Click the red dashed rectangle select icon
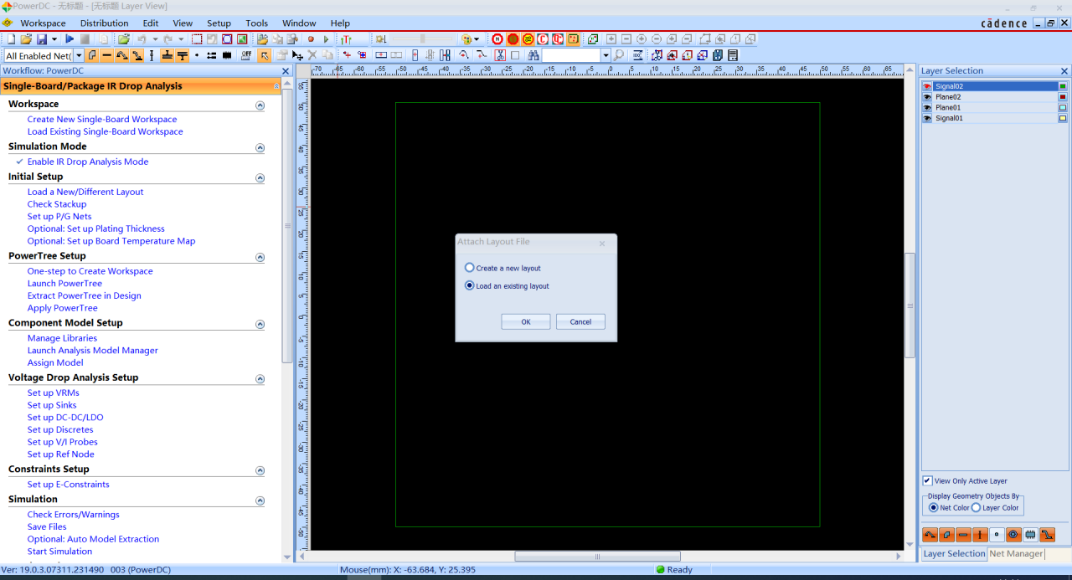 pos(197,39)
